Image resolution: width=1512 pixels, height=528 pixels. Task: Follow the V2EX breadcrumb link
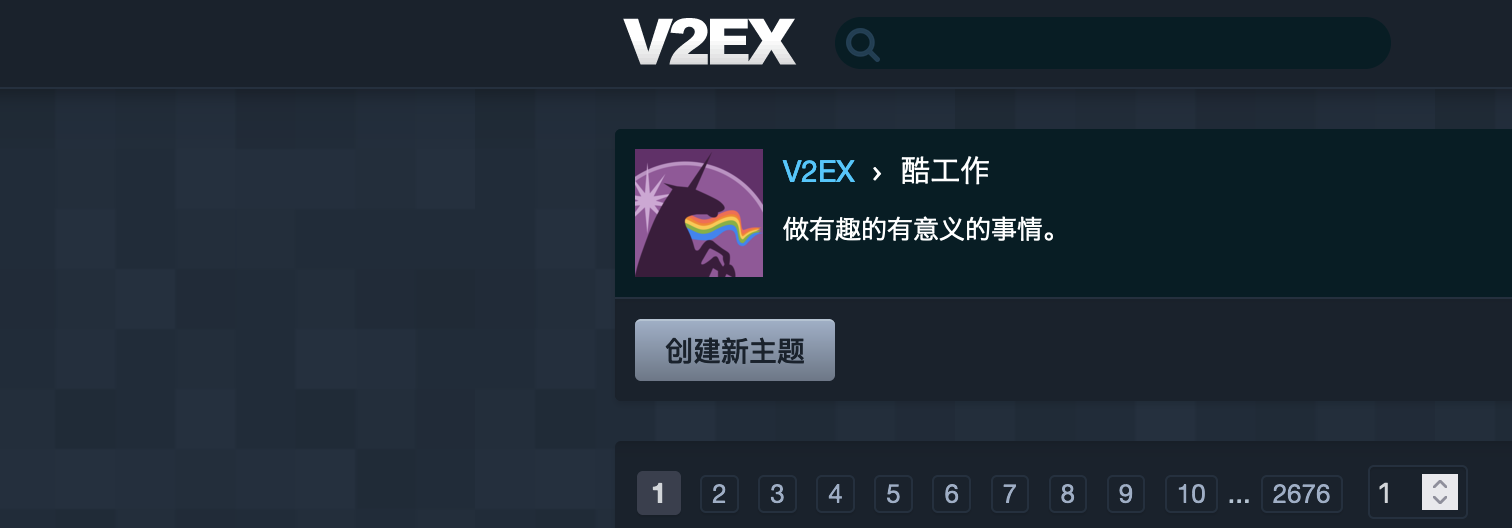coord(819,172)
